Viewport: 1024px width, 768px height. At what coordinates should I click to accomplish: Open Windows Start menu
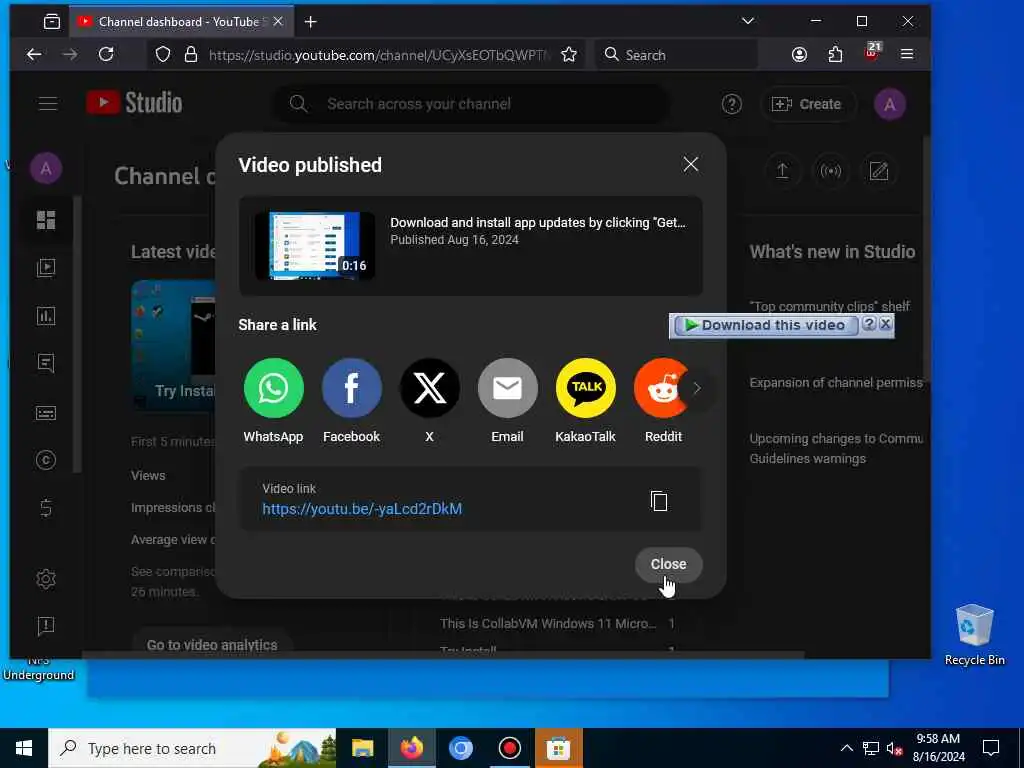[24, 748]
